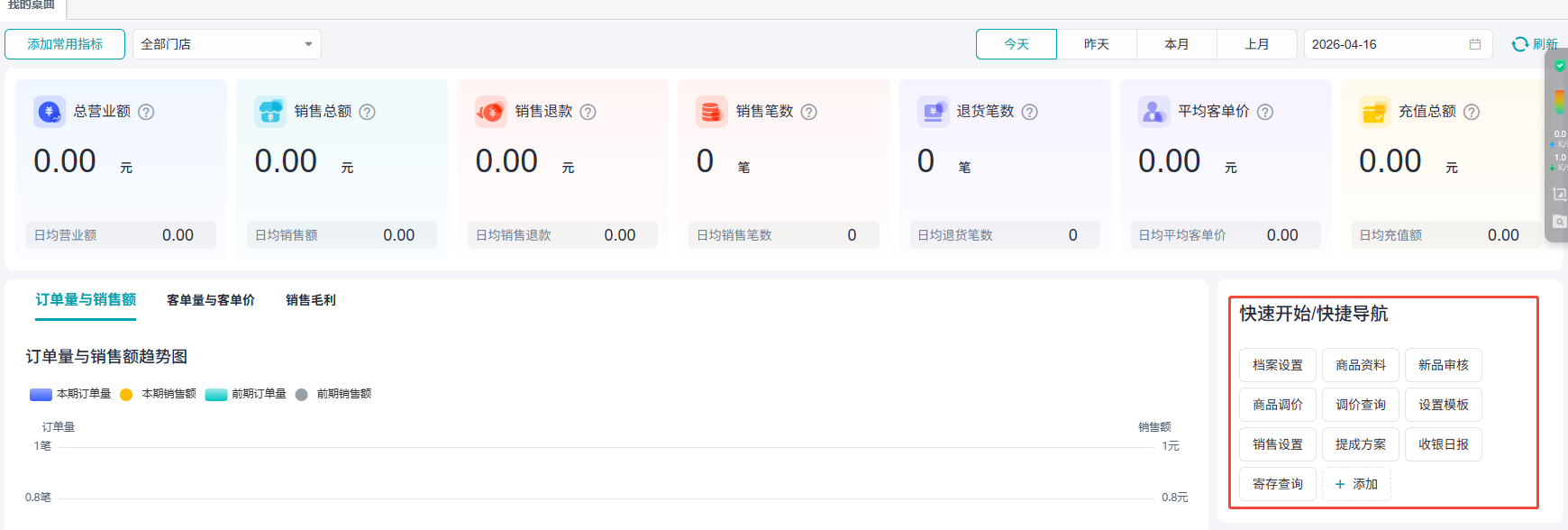Click the 销售笔数 stacked coins icon

point(711,112)
